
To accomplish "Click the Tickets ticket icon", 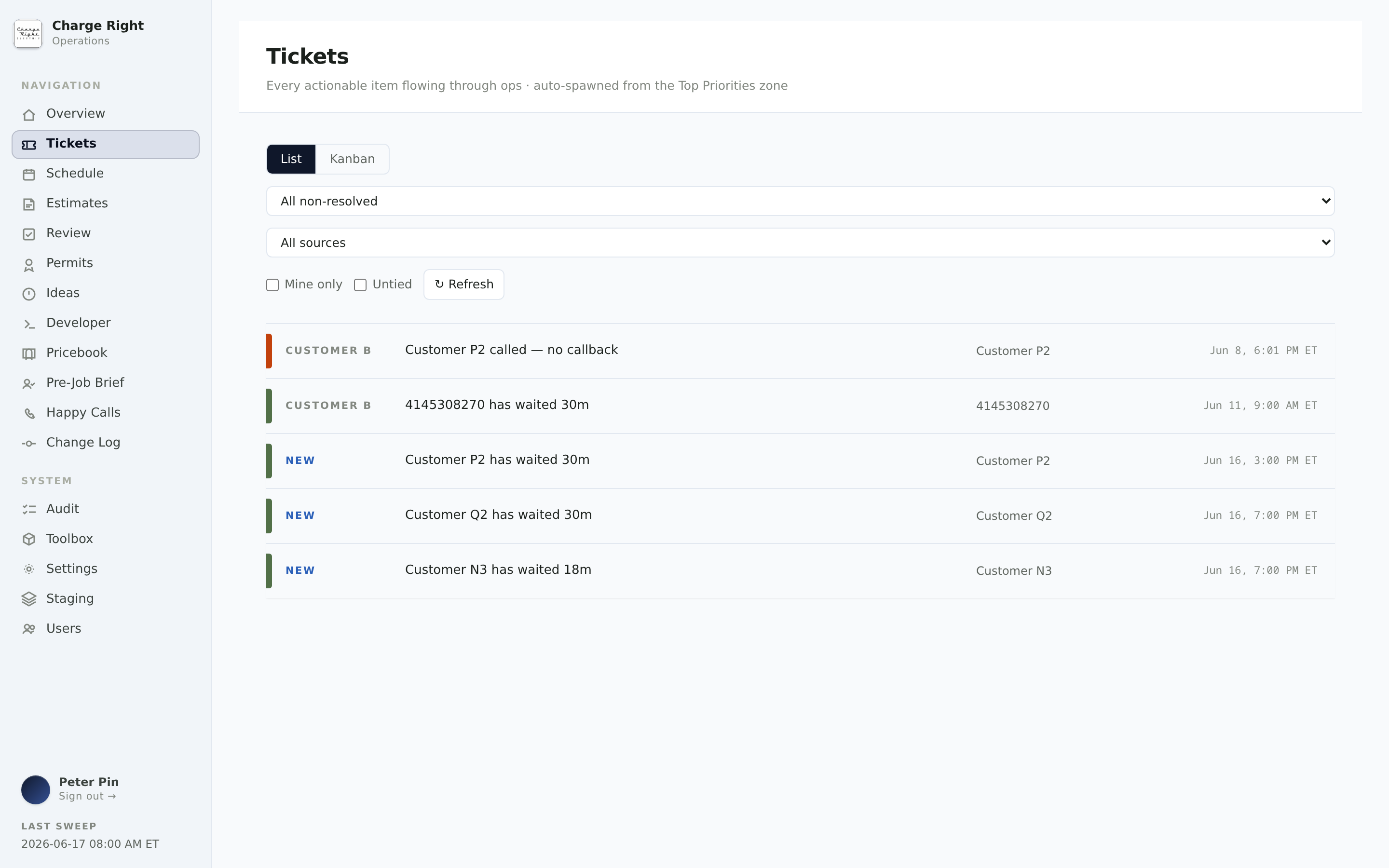I will [29, 145].
